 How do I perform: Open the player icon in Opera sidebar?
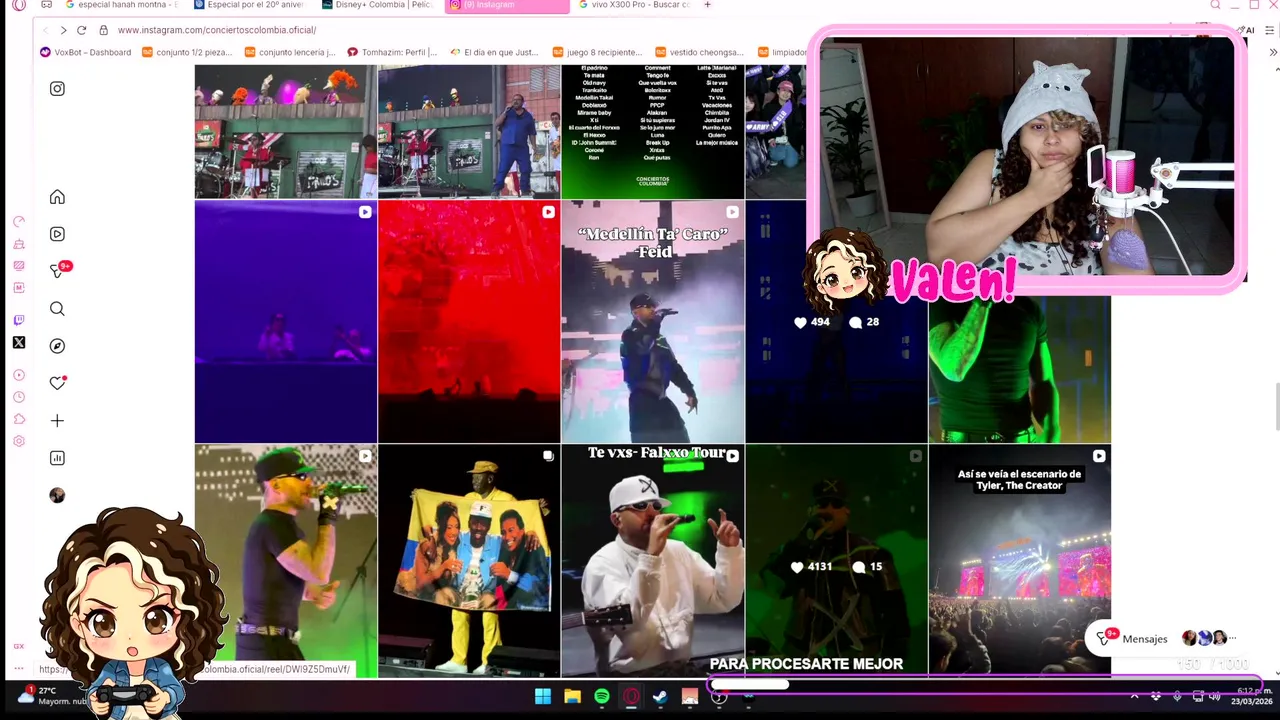pos(19,375)
